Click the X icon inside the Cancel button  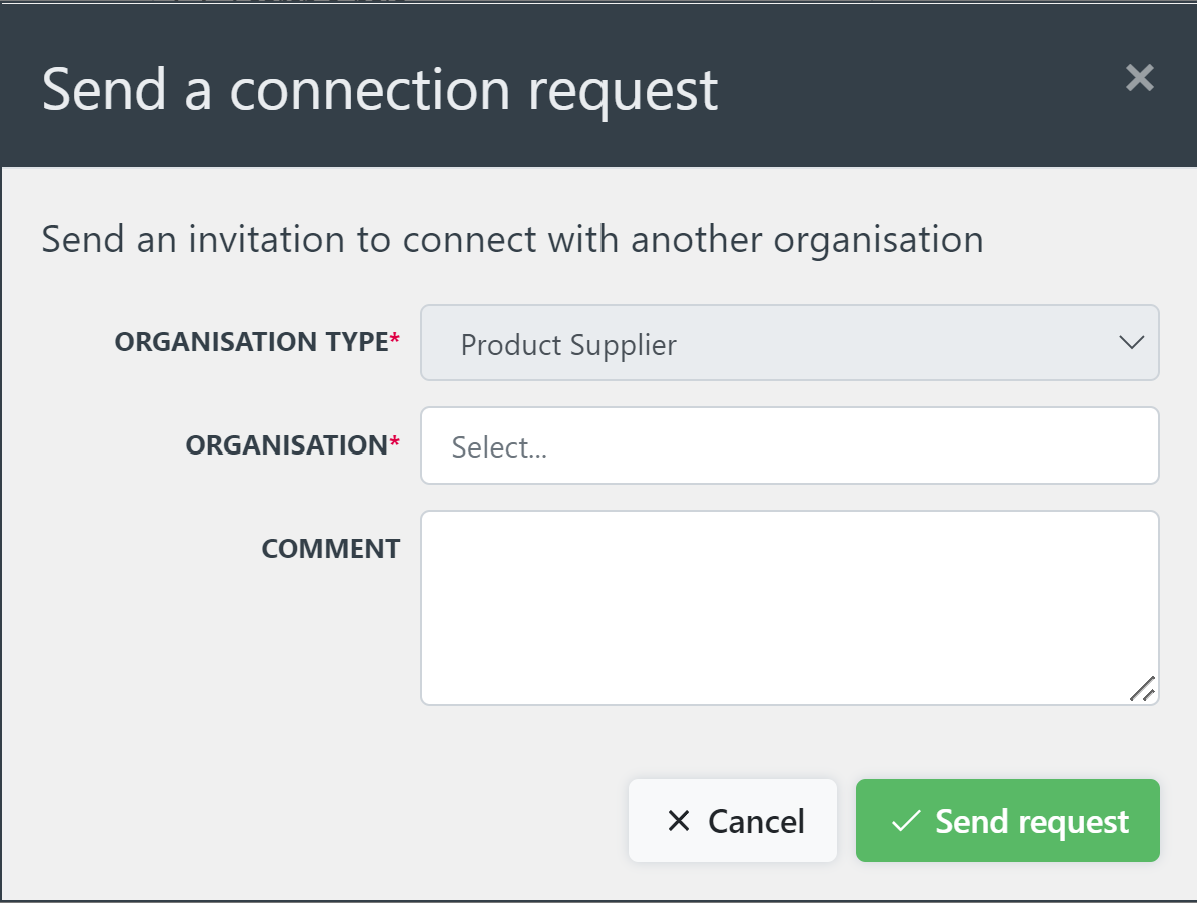click(679, 820)
